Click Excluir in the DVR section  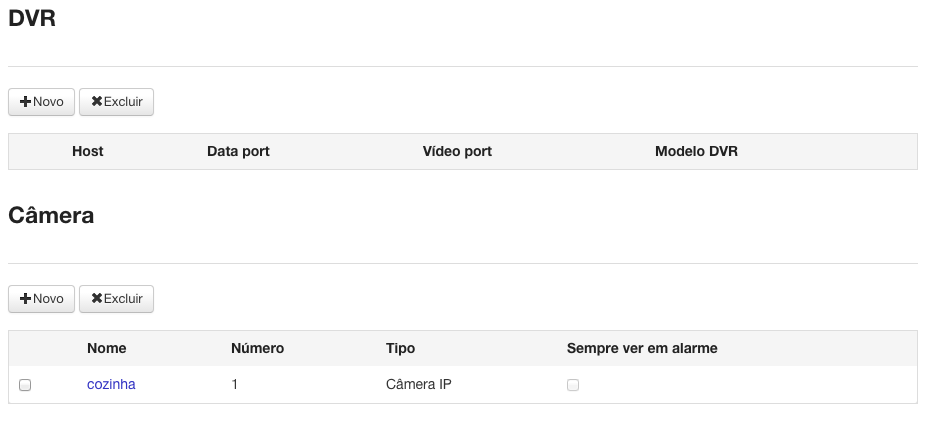pos(117,102)
